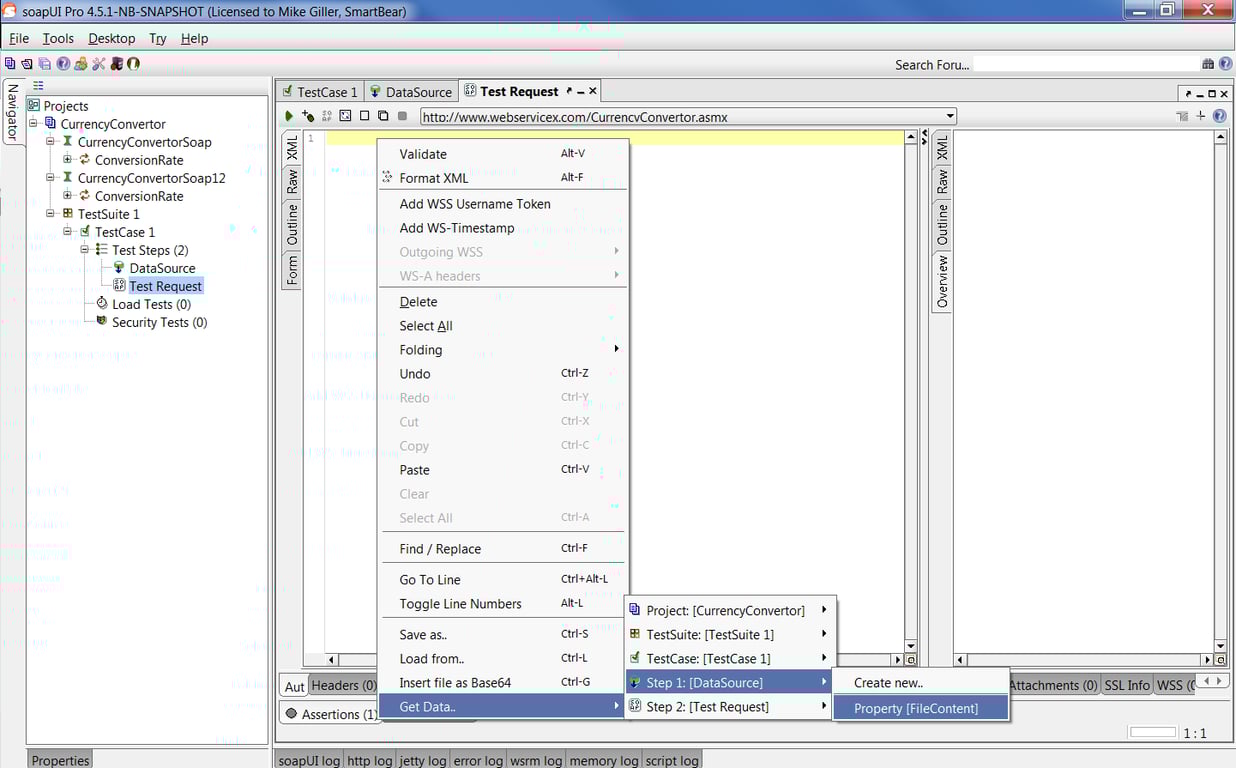Choose Find / Replace
Viewport: 1236px width, 768px height.
click(503, 549)
